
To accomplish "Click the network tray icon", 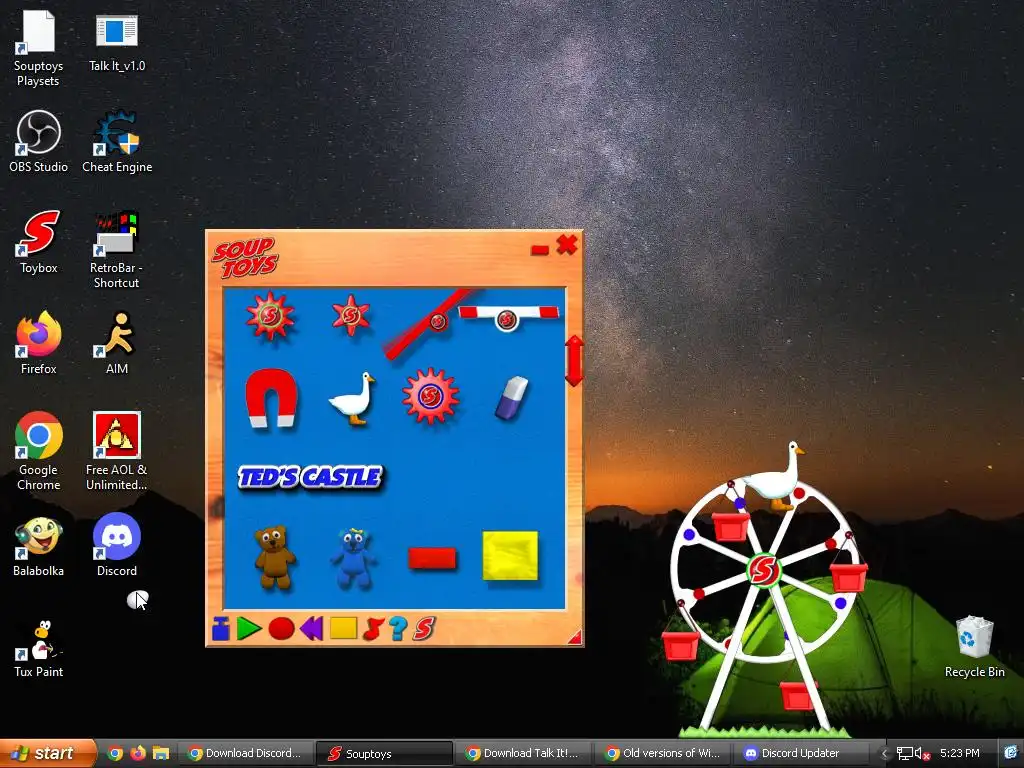I will 904,753.
